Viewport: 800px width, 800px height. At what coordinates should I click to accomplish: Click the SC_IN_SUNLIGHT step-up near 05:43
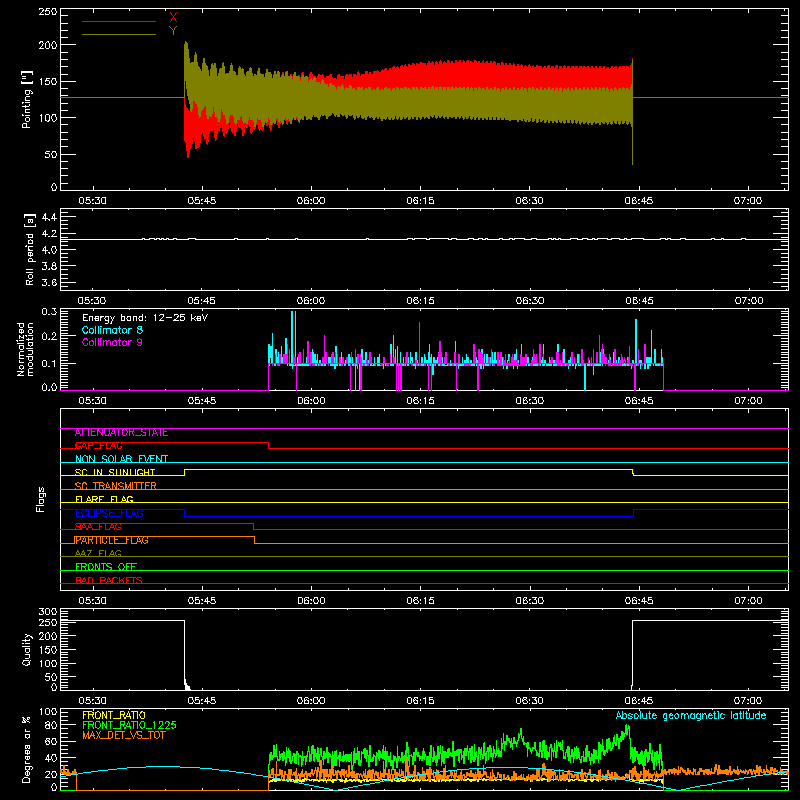click(185, 472)
